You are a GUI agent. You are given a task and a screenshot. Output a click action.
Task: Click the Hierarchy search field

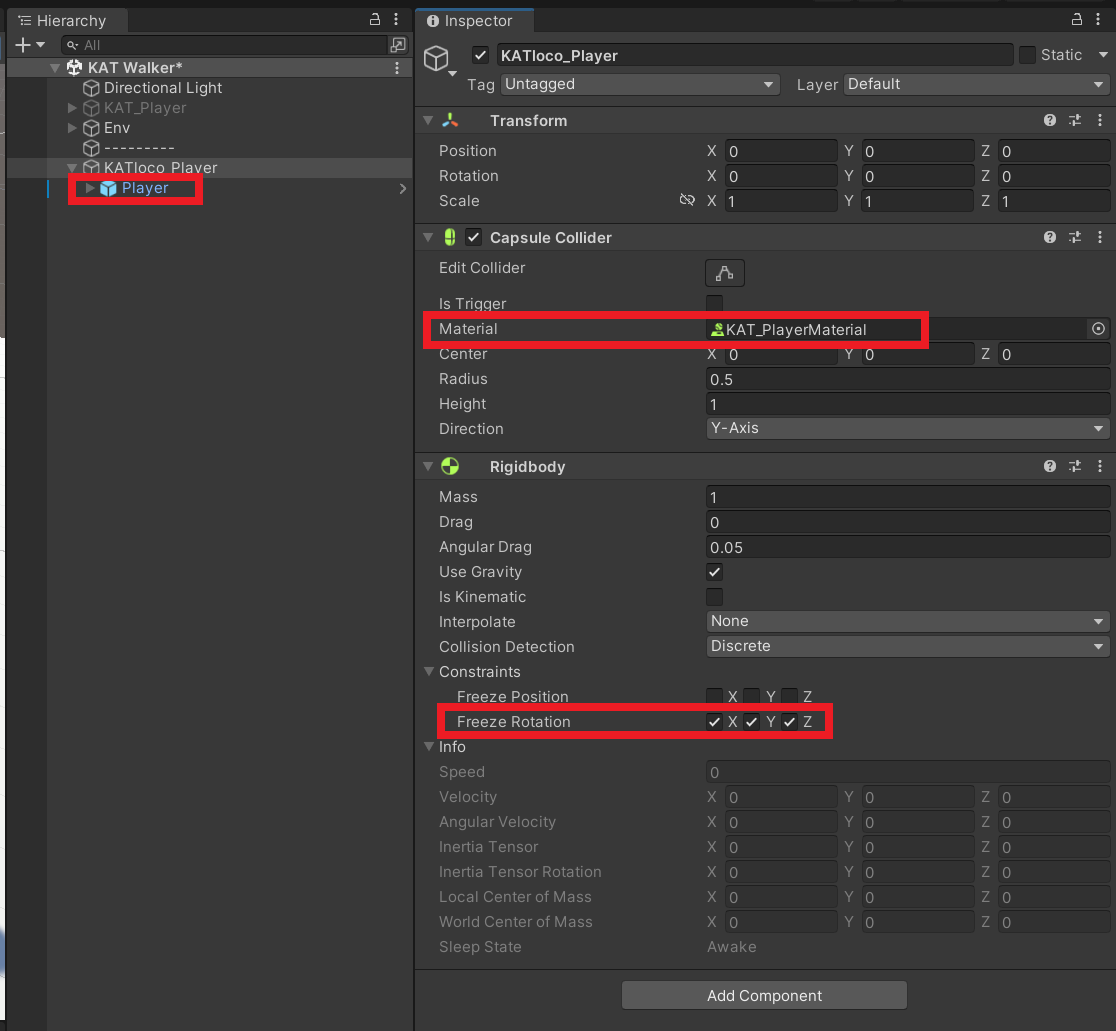point(224,45)
